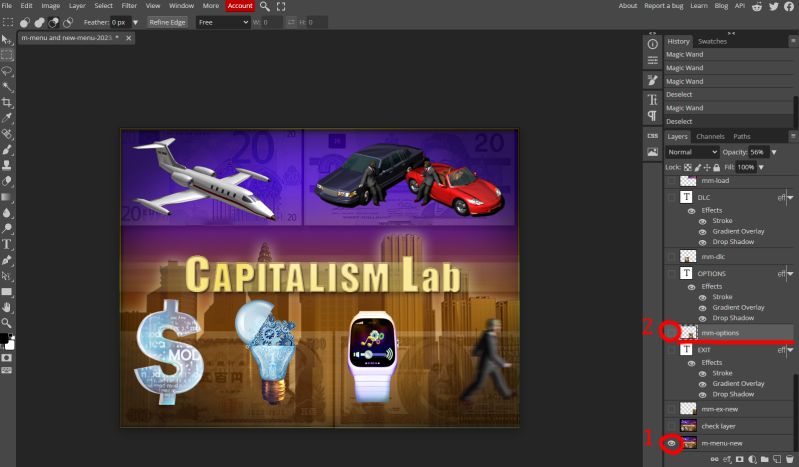Select the Pen tool

(x=7, y=260)
